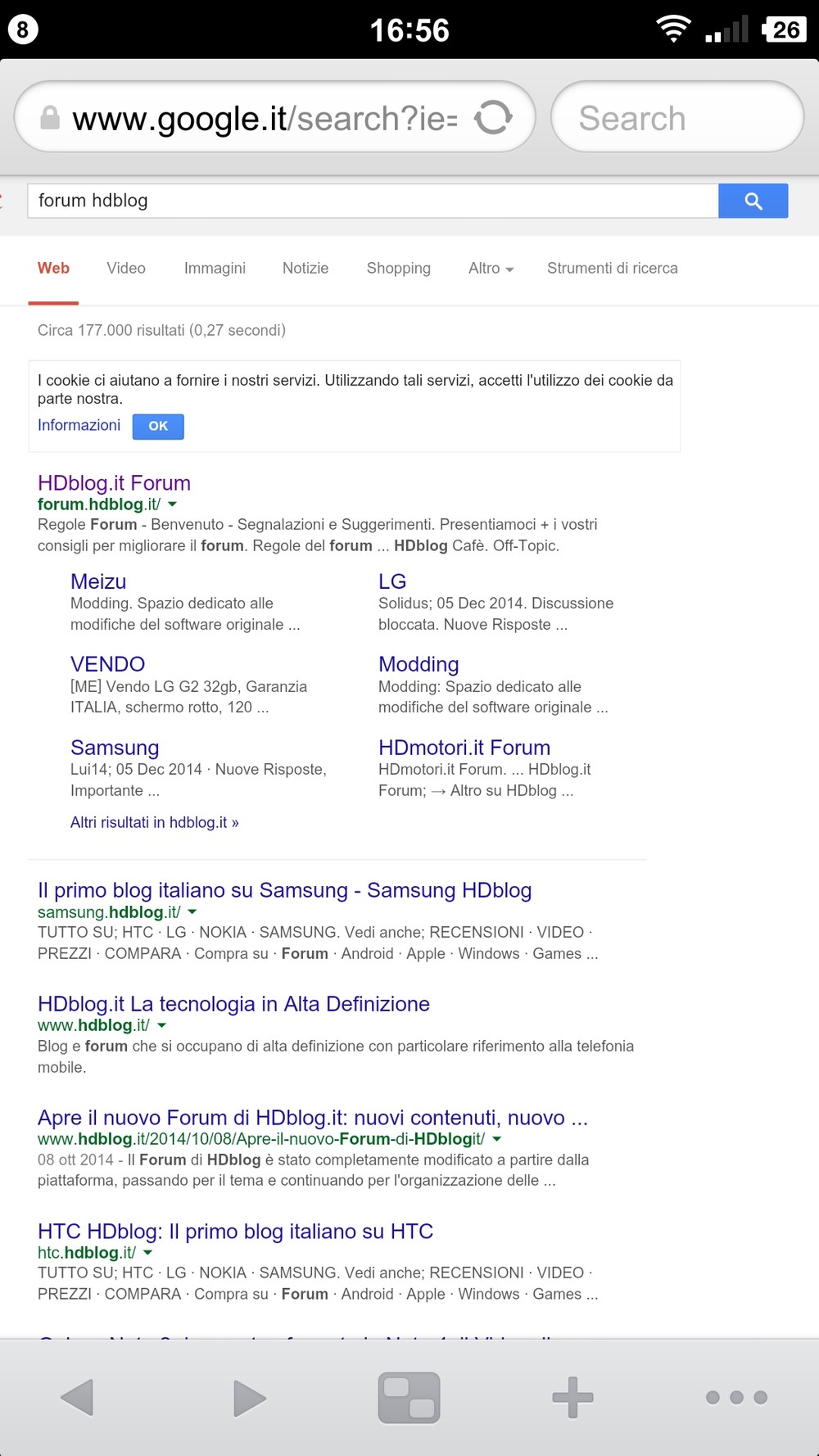Switch to the Notizie tab
The width and height of the screenshot is (819, 1456).
305,269
